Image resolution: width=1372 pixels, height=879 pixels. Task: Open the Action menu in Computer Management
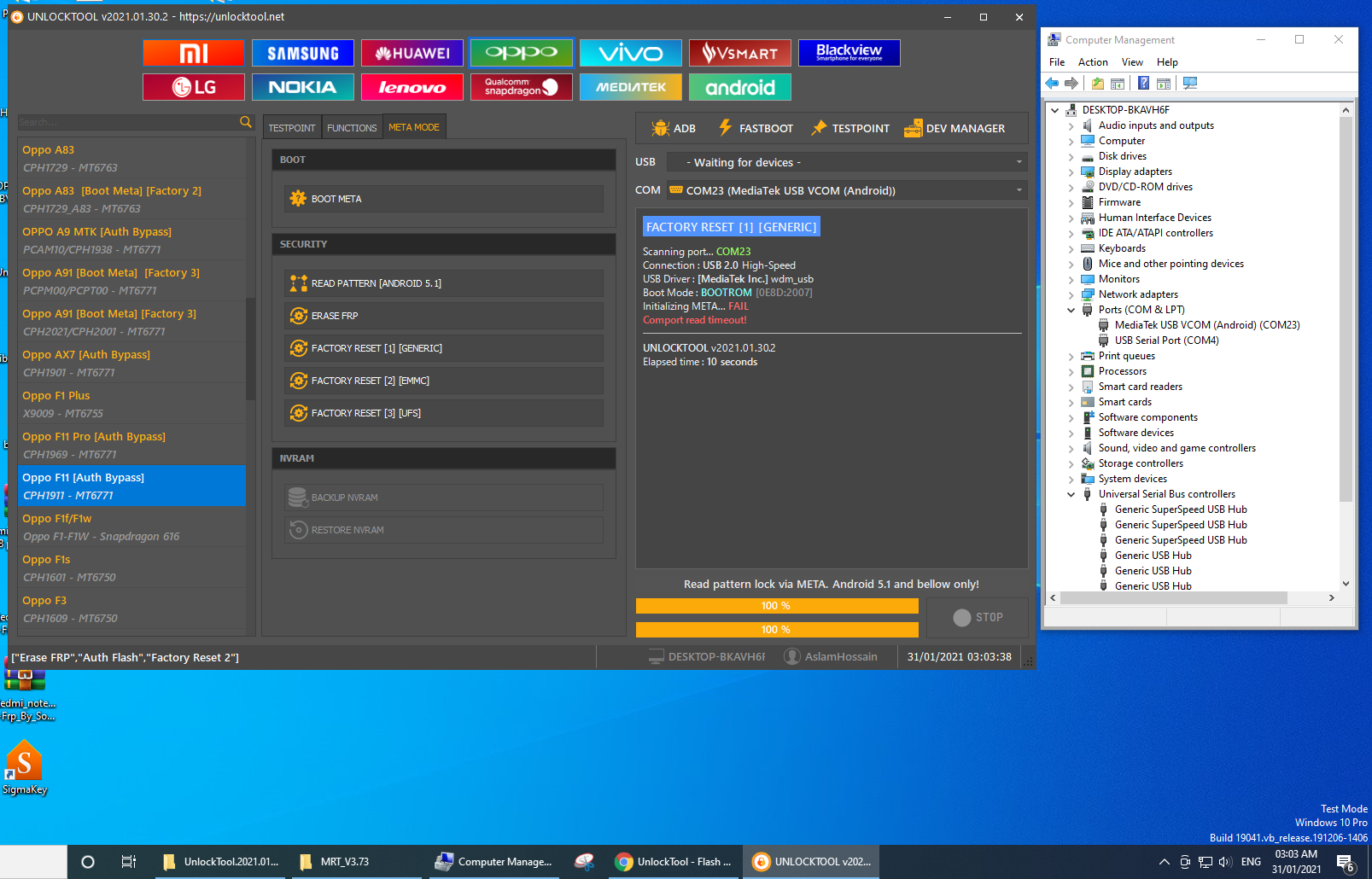click(x=1093, y=62)
